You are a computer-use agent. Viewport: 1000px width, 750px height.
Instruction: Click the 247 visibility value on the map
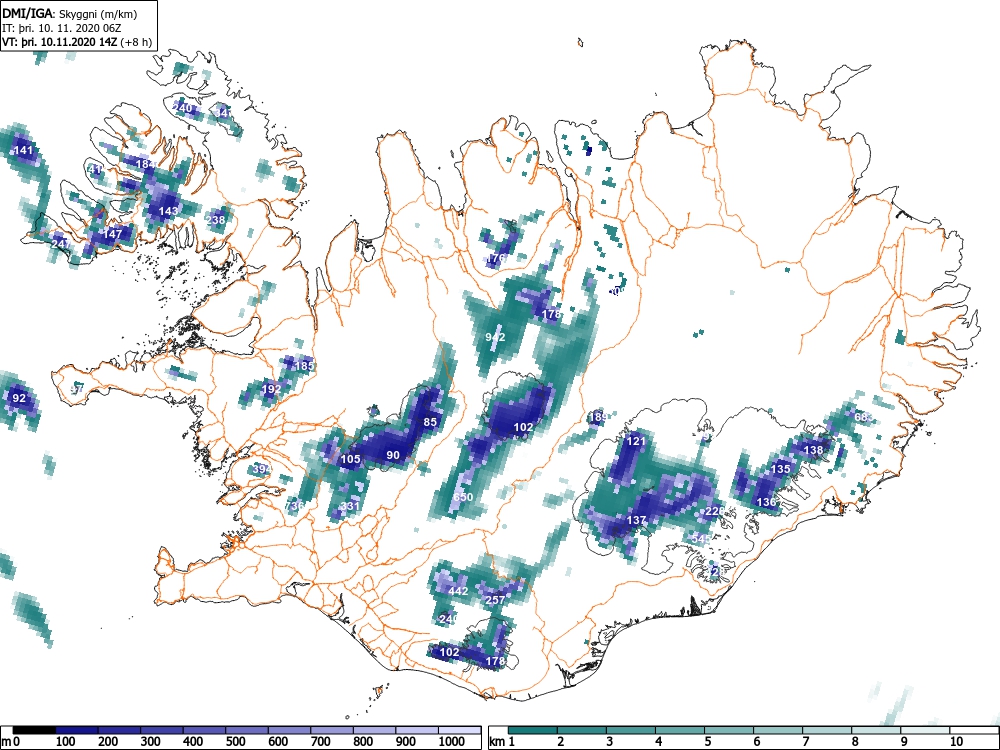61,244
